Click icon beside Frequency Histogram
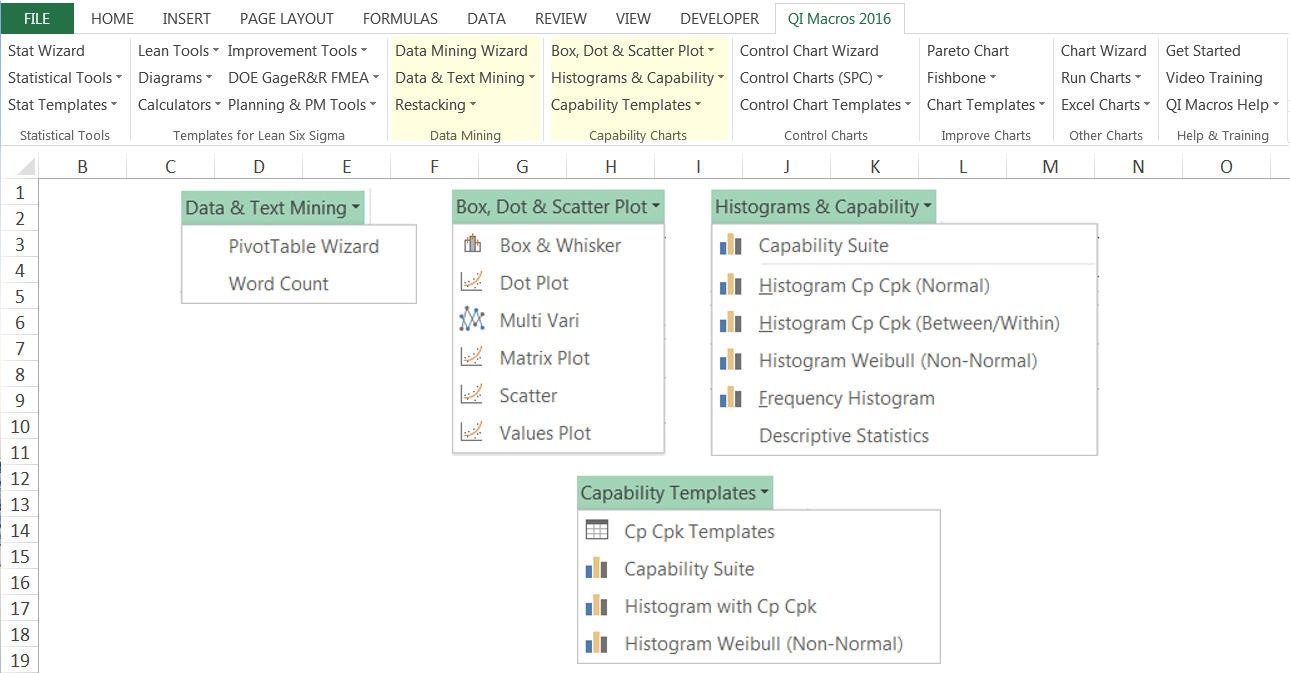Screen dimensions: 1290x673 tap(731, 398)
